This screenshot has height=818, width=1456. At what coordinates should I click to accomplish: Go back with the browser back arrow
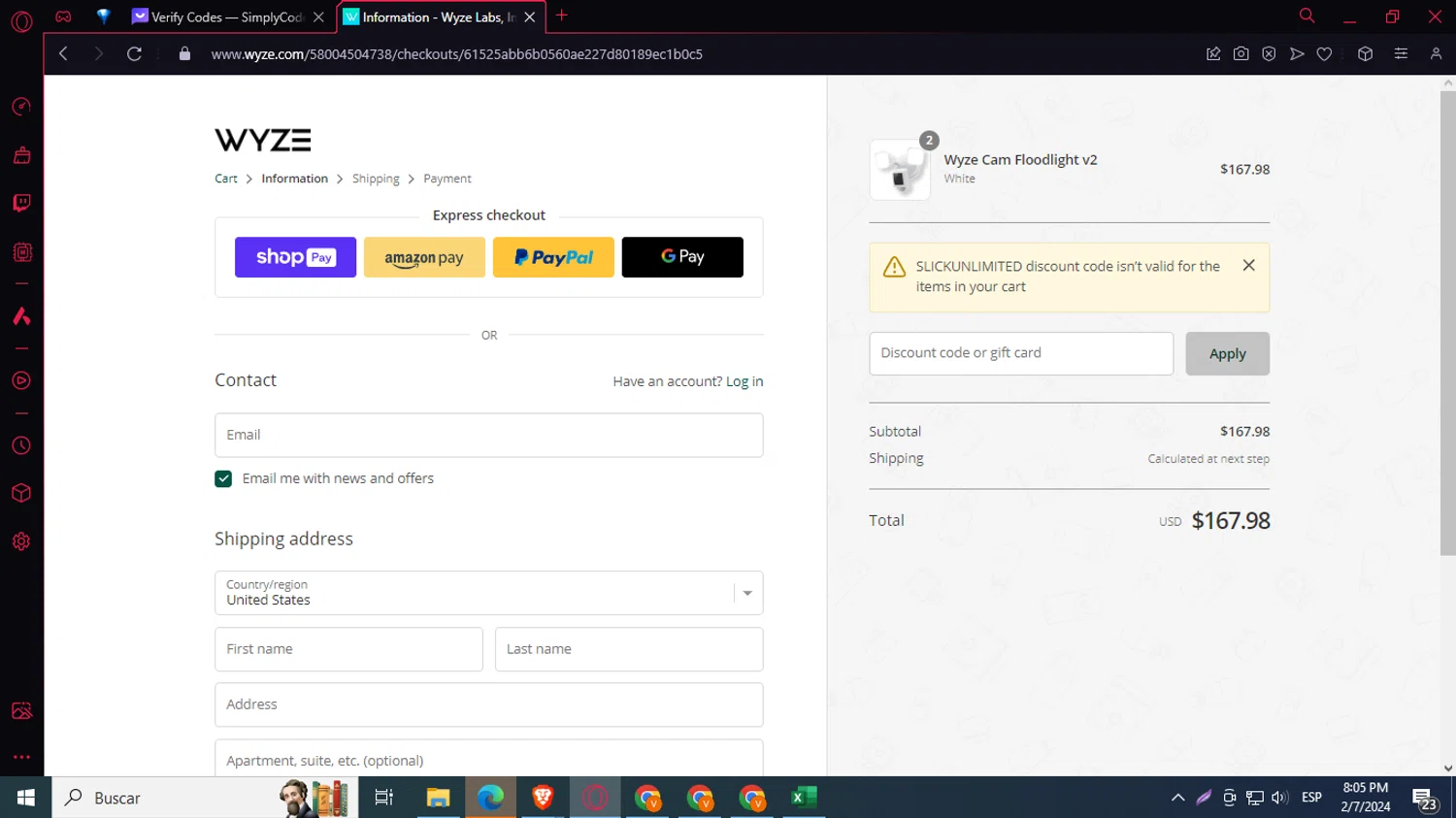tap(63, 54)
